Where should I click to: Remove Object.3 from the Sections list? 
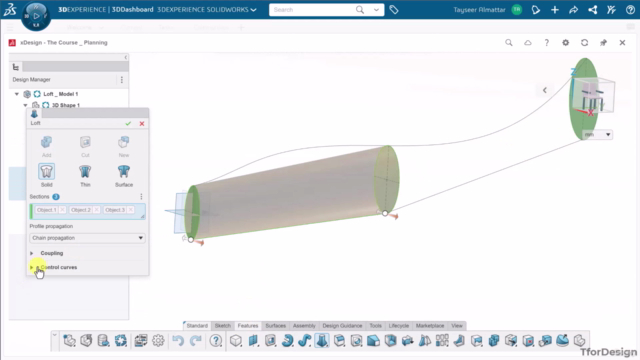(x=131, y=210)
